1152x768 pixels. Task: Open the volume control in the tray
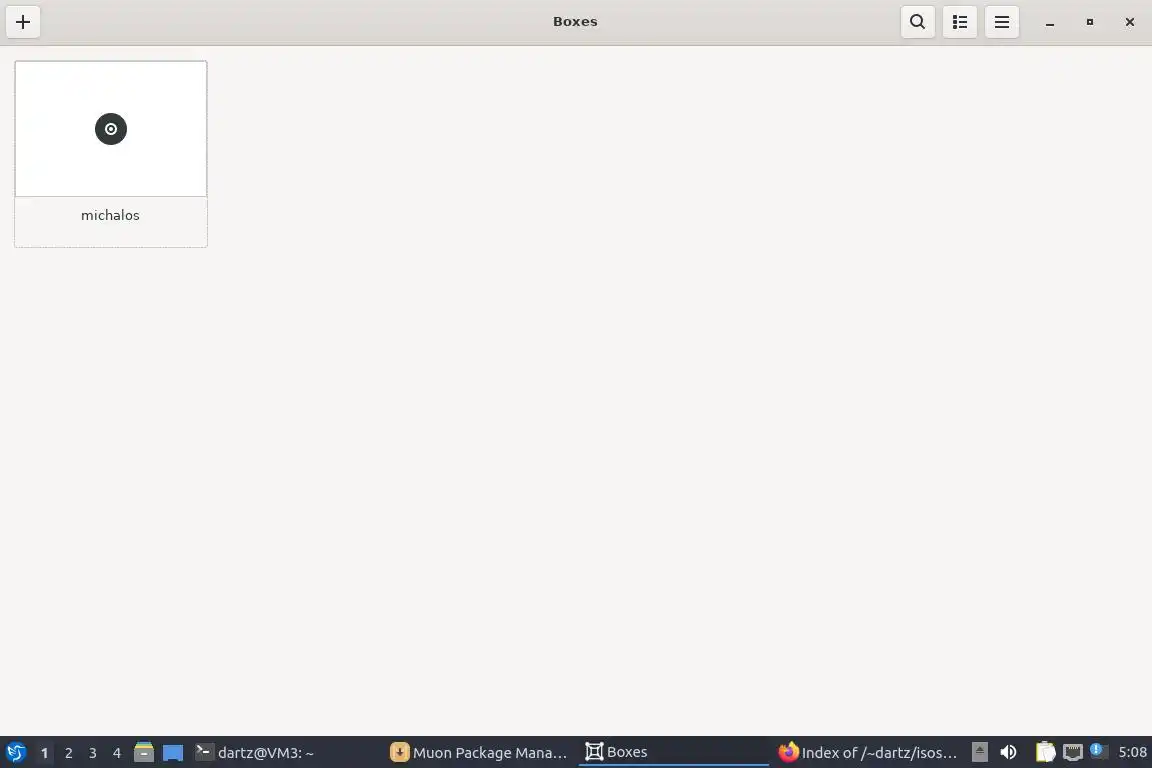1008,752
